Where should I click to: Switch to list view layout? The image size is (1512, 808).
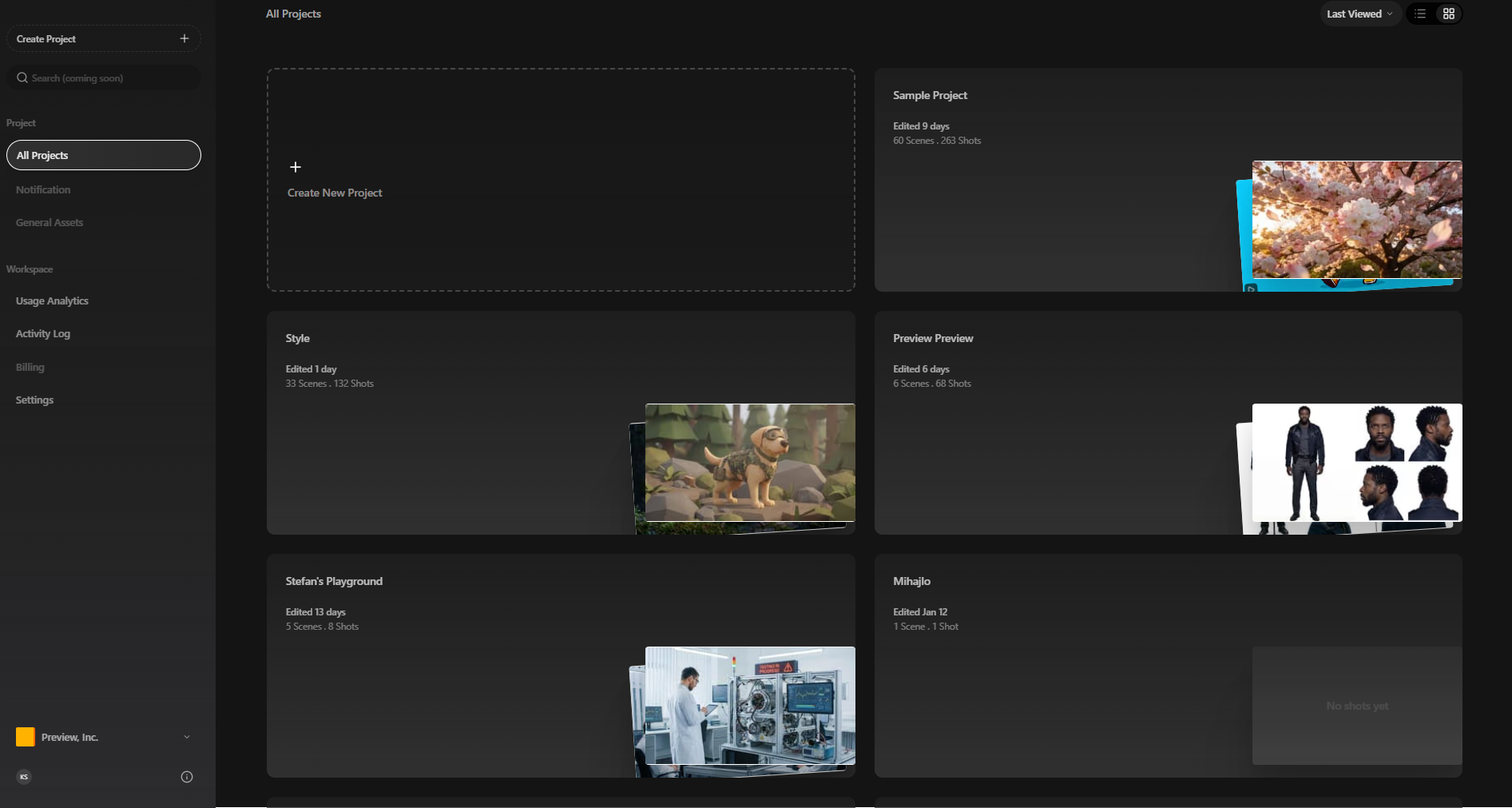point(1420,14)
